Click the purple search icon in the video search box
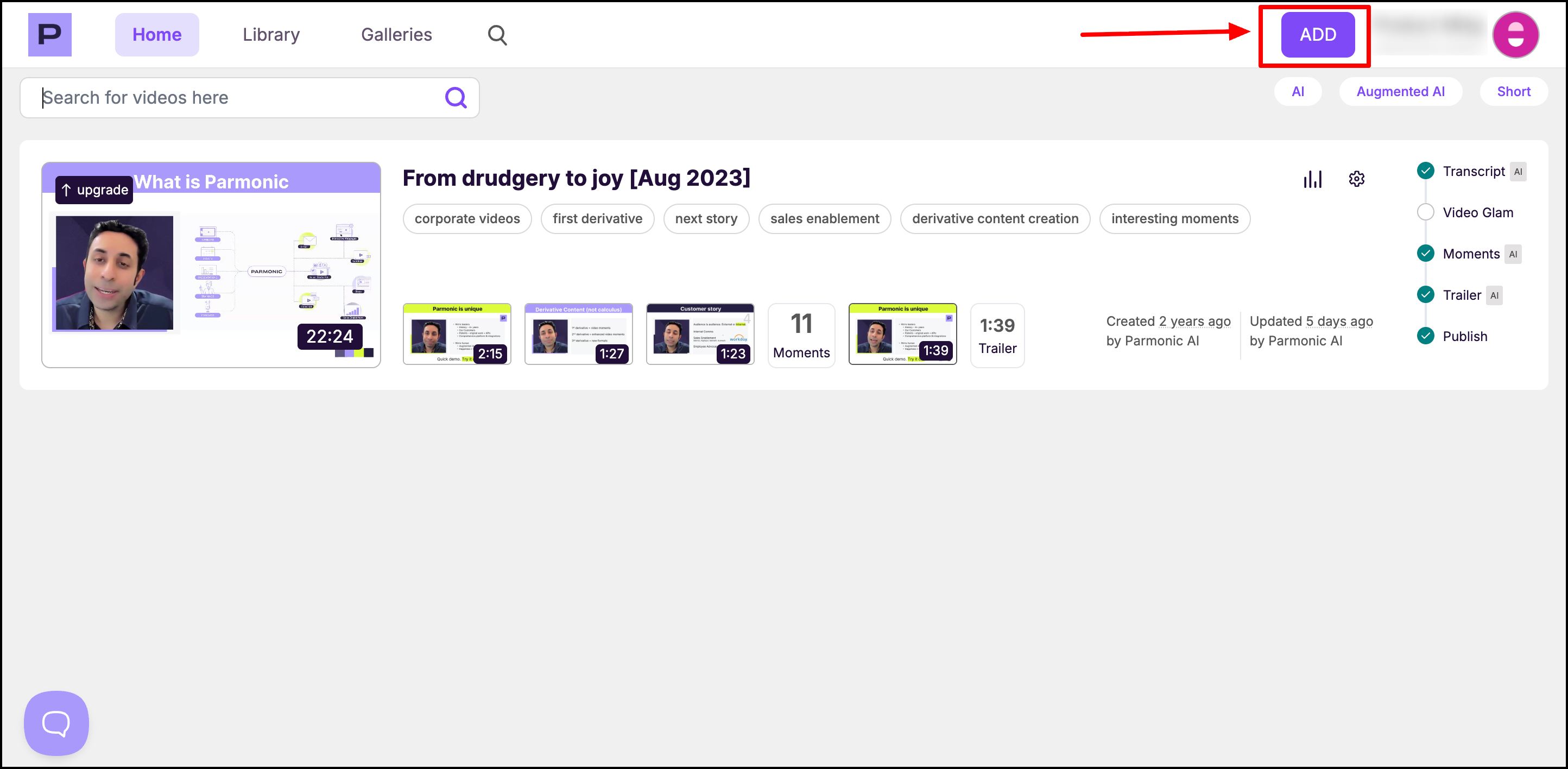 point(456,97)
